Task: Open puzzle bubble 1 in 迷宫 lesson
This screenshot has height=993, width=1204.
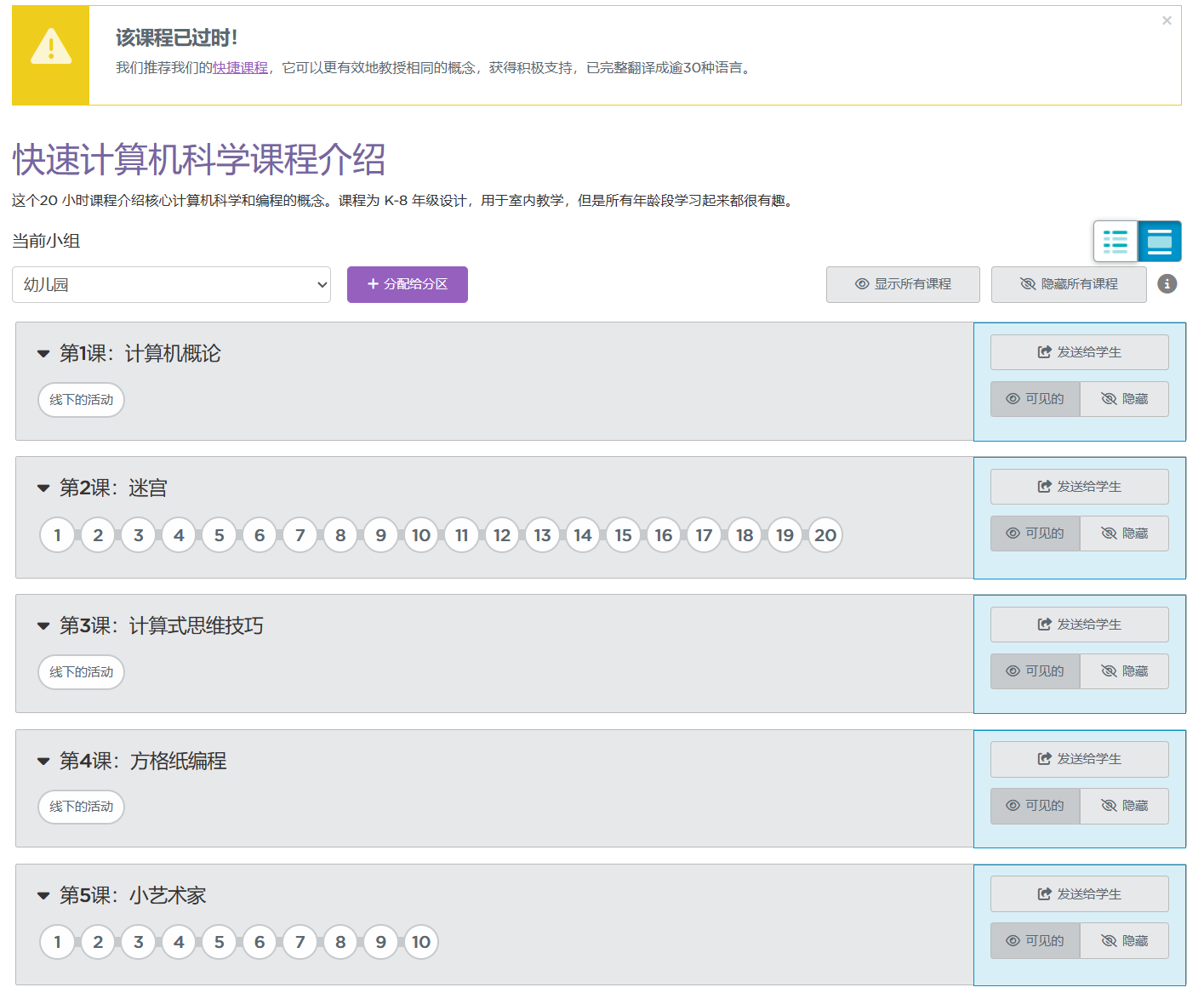Action: (58, 535)
